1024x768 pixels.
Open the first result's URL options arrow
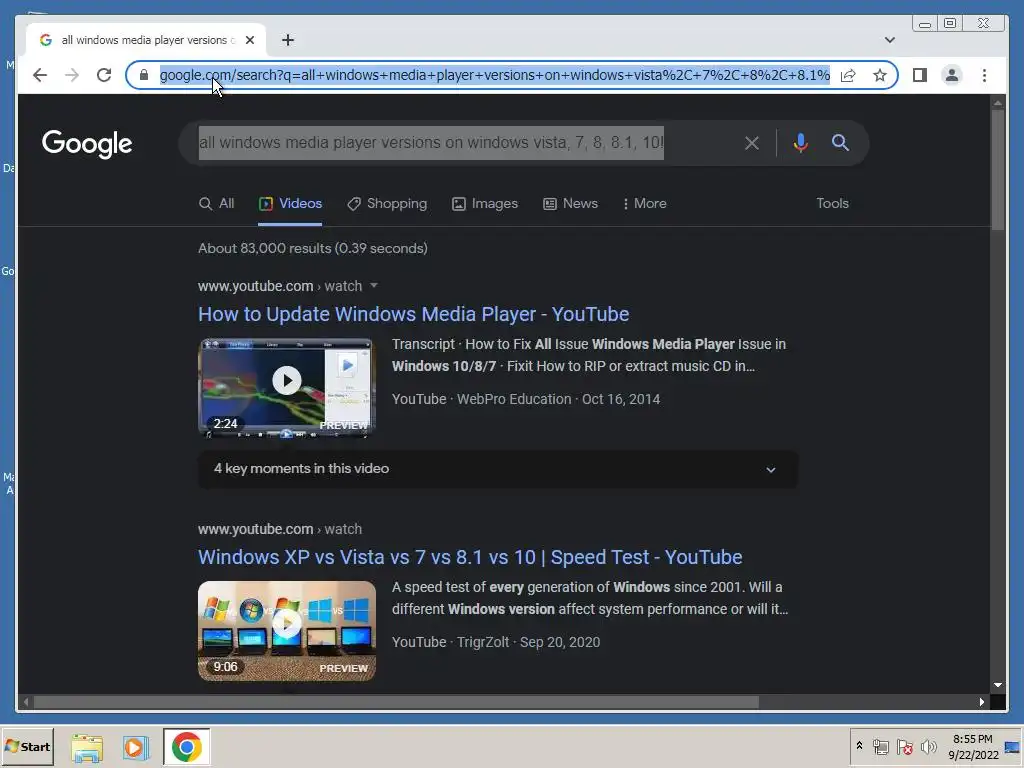(374, 286)
